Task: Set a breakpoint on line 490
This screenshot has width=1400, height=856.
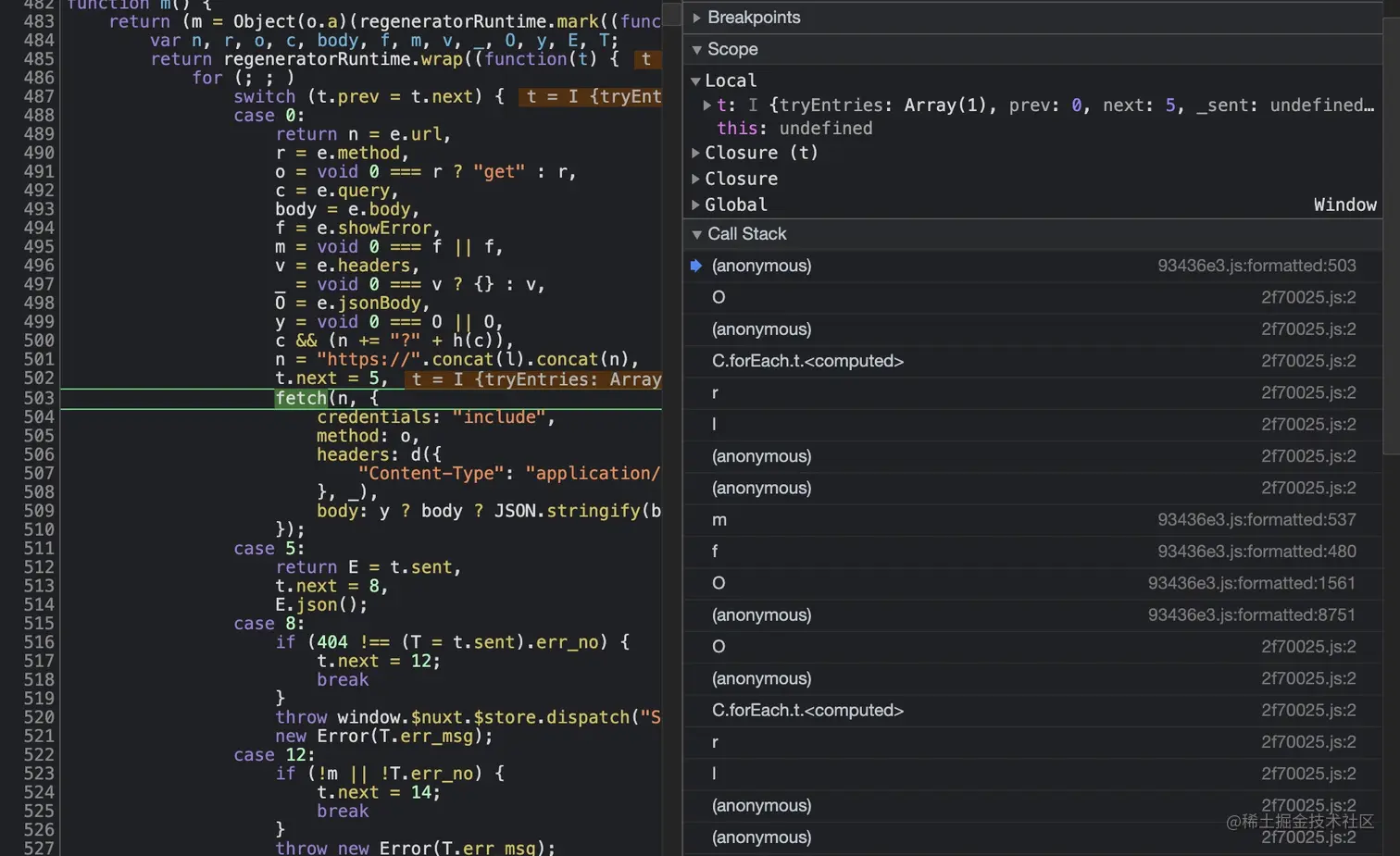Action: (39, 153)
